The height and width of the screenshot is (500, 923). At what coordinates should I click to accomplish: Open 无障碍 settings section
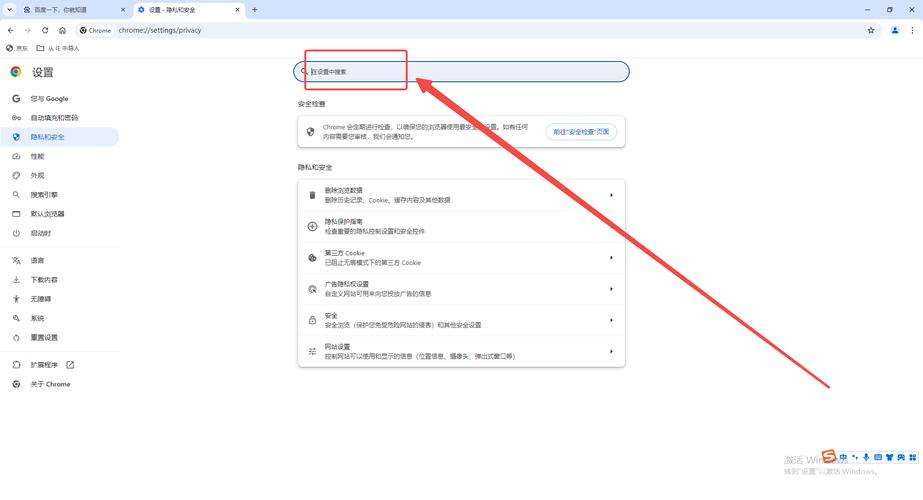click(x=59, y=299)
